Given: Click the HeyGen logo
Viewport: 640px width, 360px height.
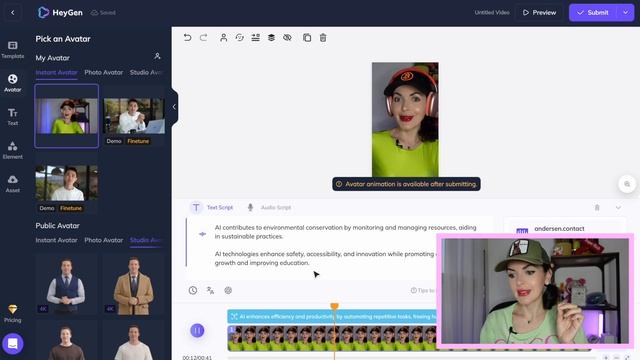Looking at the screenshot, I should coord(60,13).
